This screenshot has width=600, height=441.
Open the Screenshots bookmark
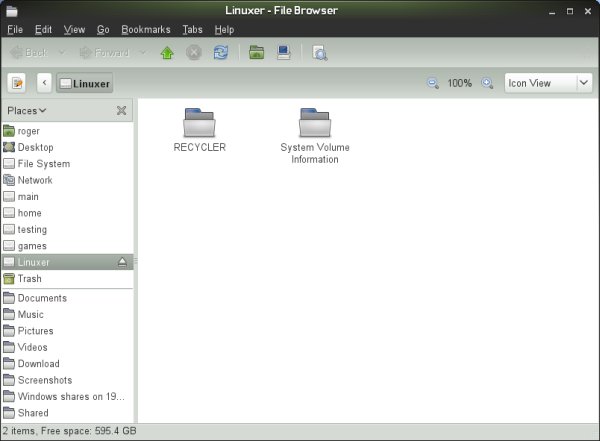click(67, 381)
